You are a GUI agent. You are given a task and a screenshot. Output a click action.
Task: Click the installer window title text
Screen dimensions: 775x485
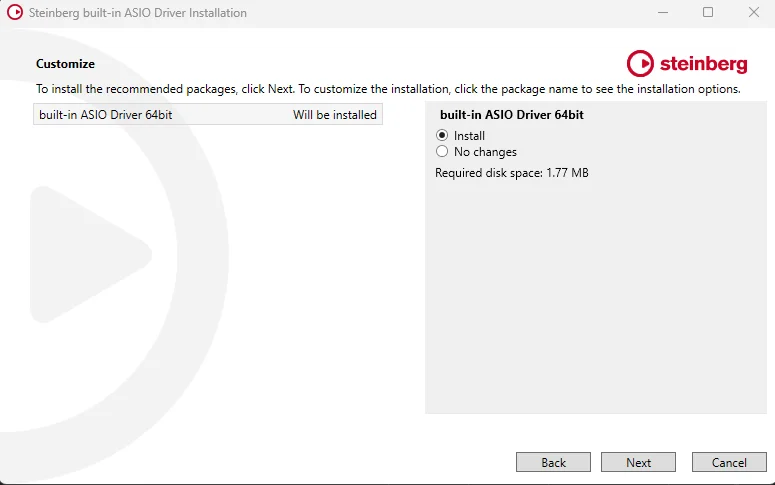pyautogui.click(x=137, y=13)
